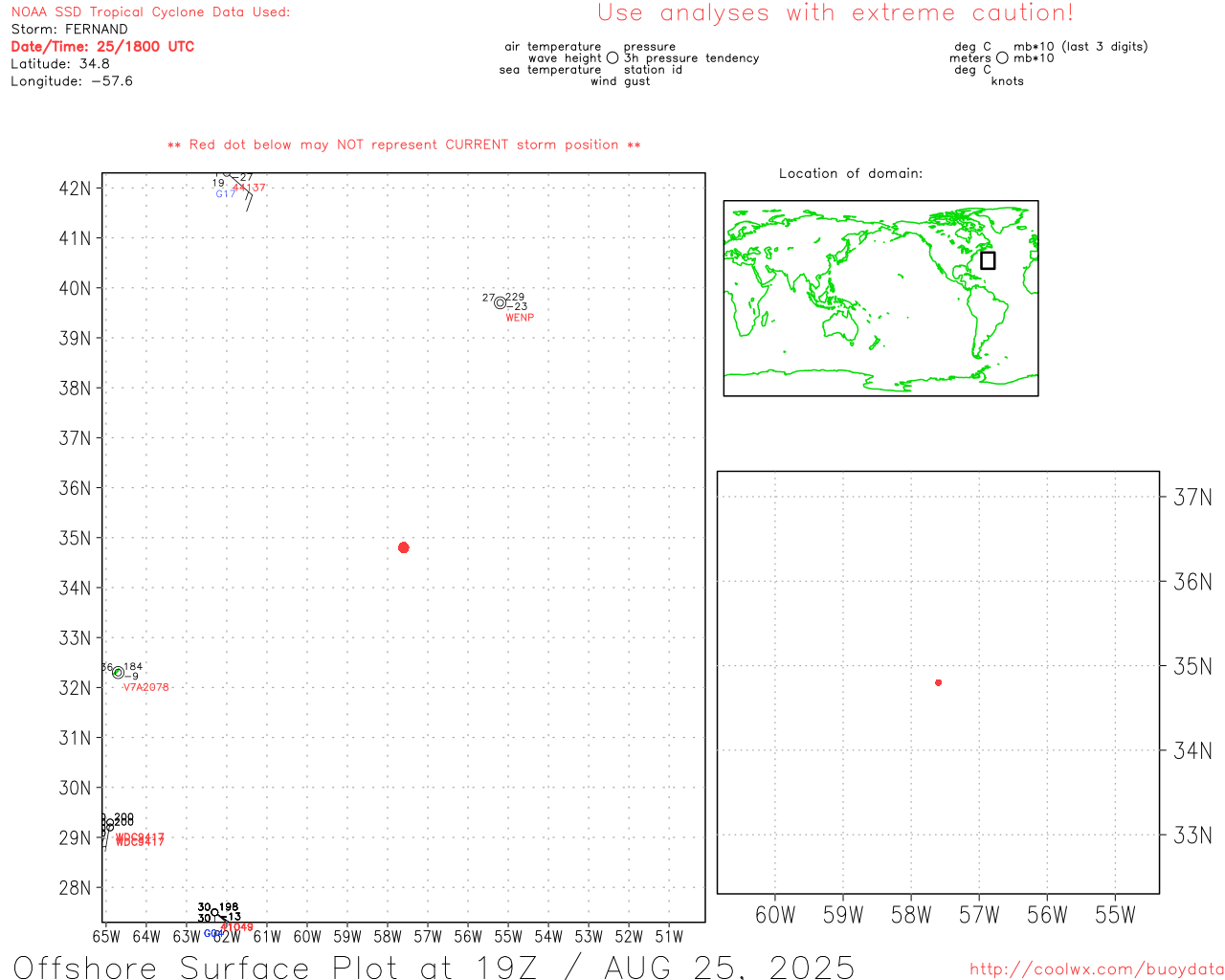Click the black domain box on world map
The height and width of the screenshot is (980, 1225).
tap(988, 260)
